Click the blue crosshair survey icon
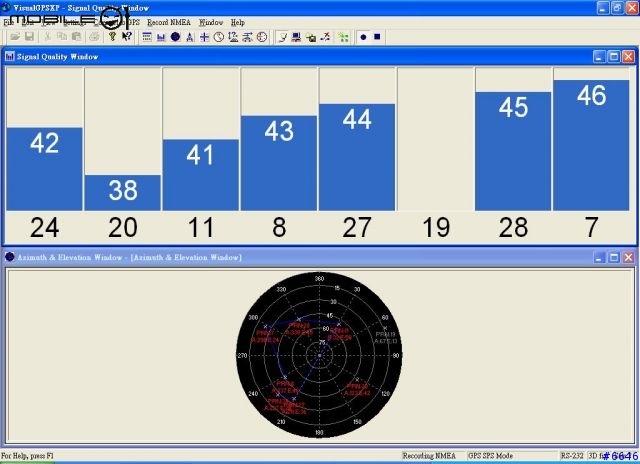The image size is (640, 464). pos(204,37)
